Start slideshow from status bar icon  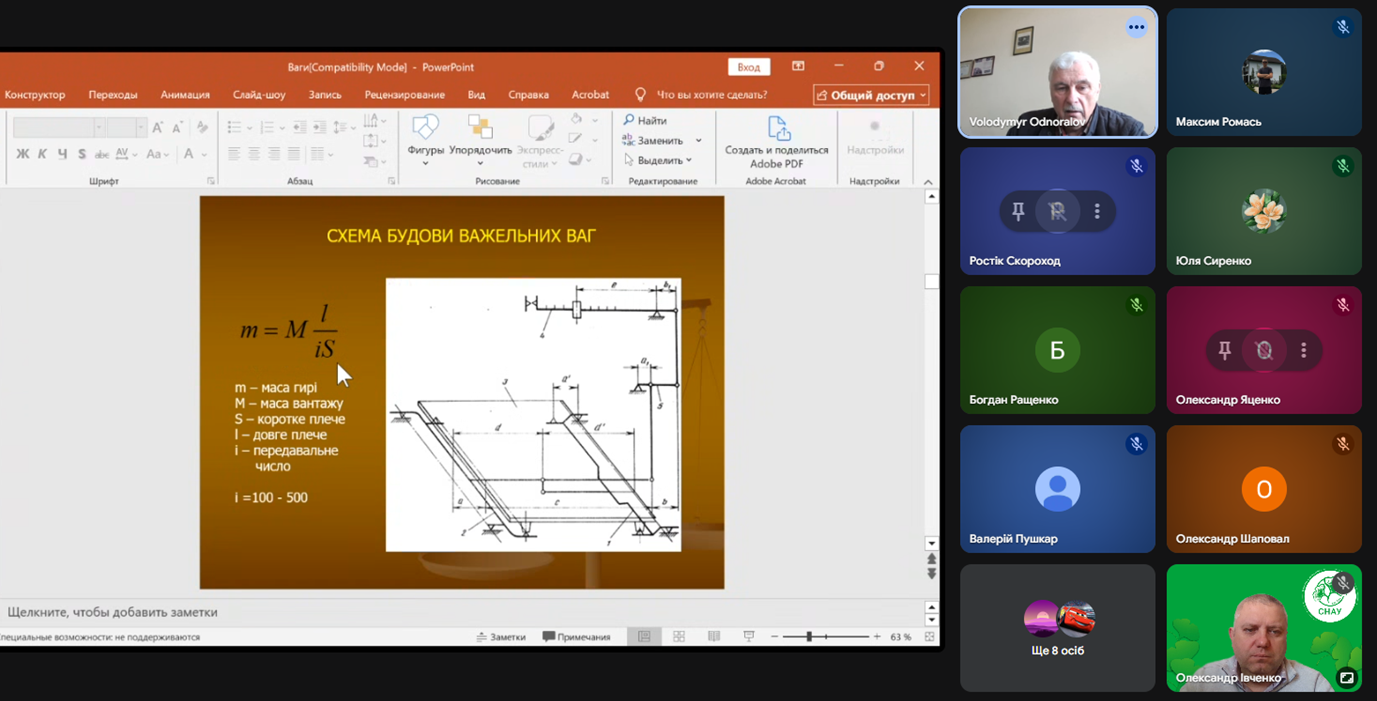(748, 637)
